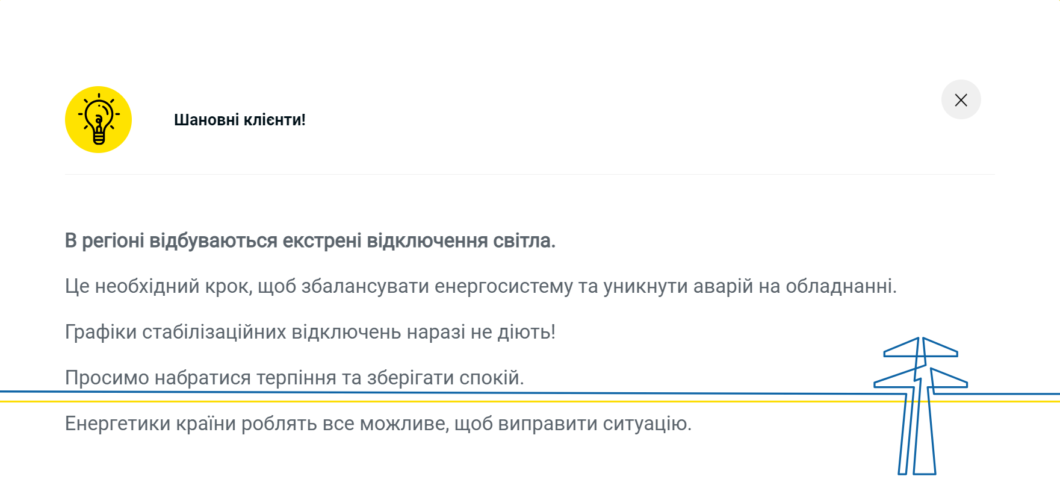The height and width of the screenshot is (485, 1060).
Task: Select the heading 'Шановні клієнти!'
Action: point(240,120)
